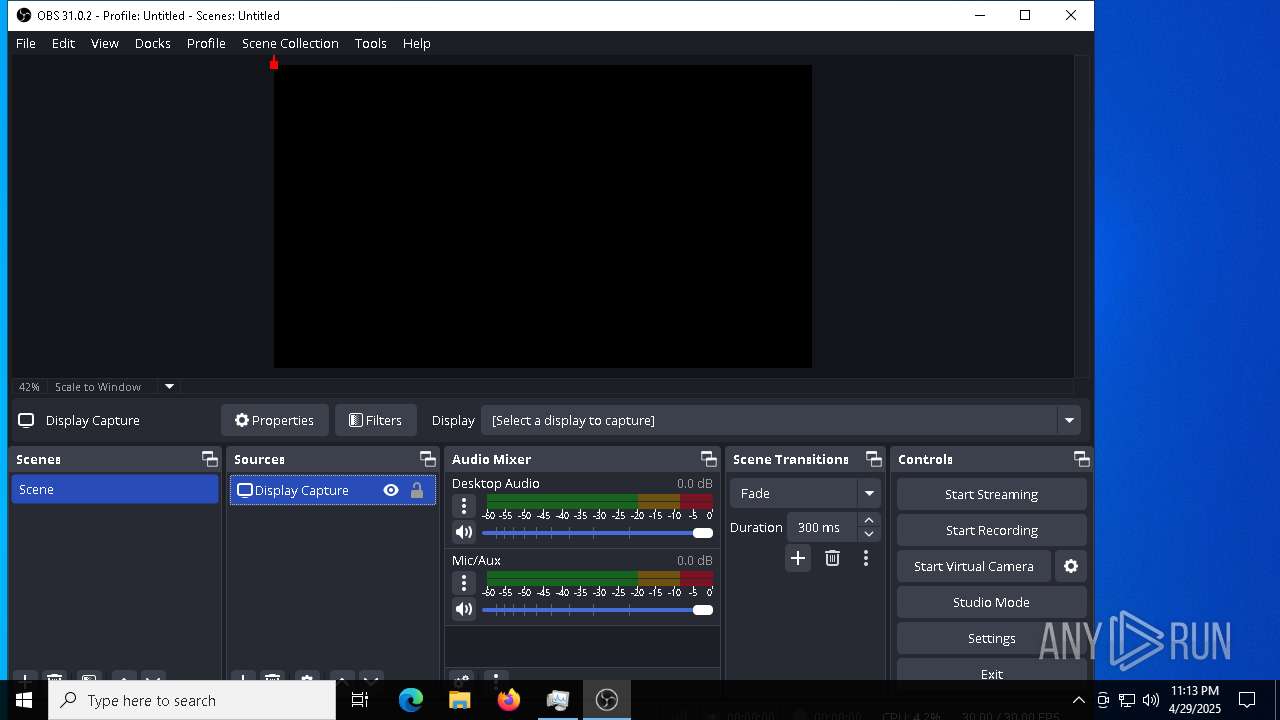Open the Windows Start menu

pyautogui.click(x=24, y=700)
